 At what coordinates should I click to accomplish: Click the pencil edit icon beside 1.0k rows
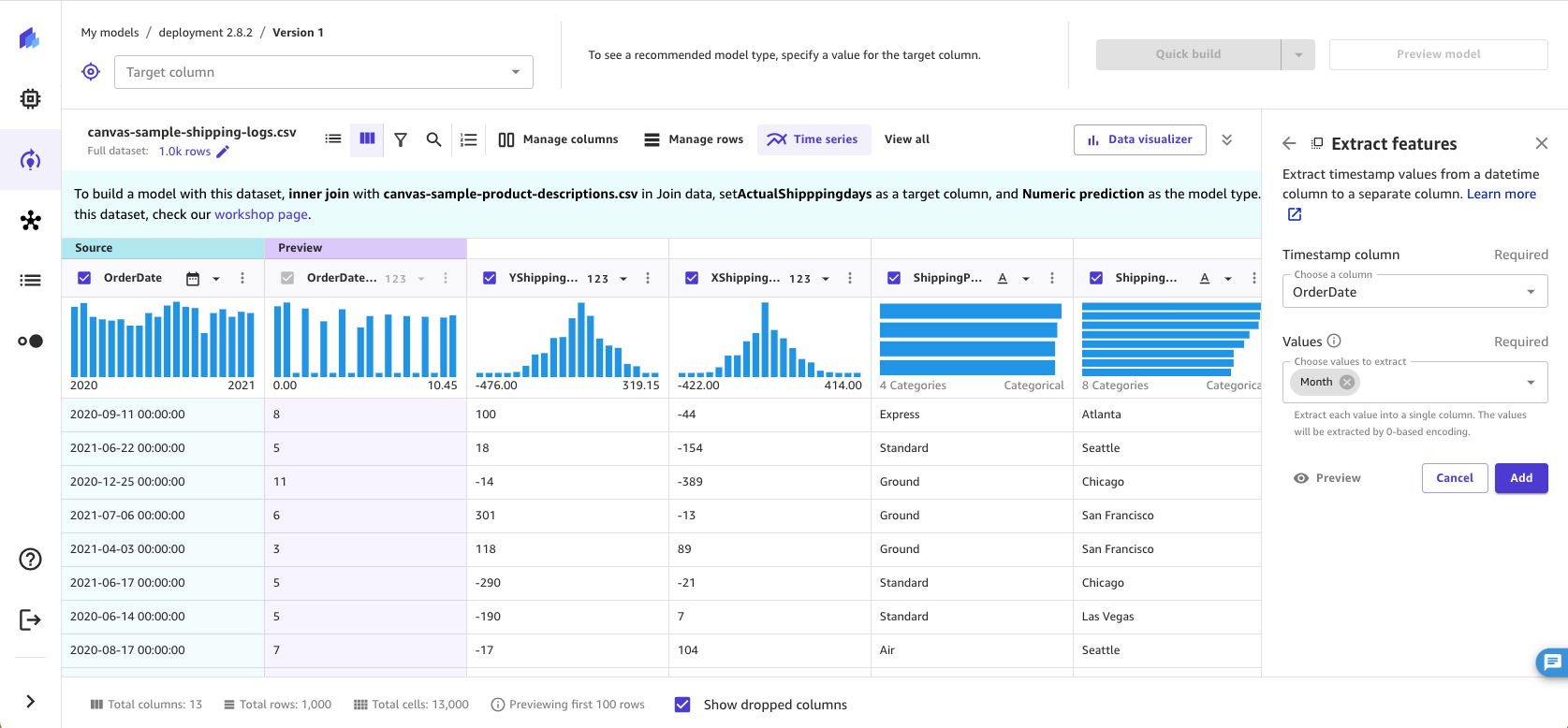coord(223,152)
